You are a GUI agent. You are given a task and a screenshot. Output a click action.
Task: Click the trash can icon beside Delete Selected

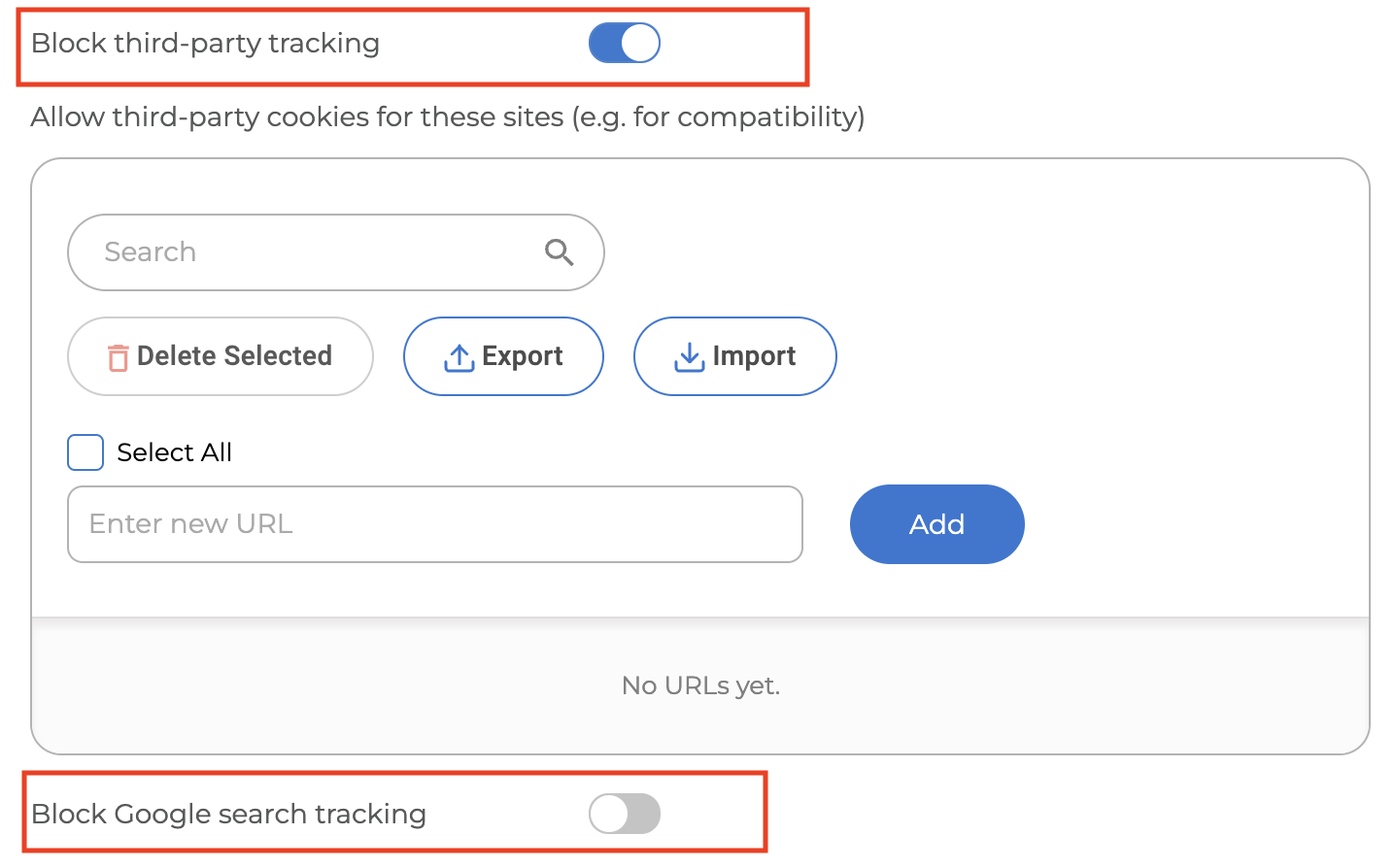[x=118, y=357]
